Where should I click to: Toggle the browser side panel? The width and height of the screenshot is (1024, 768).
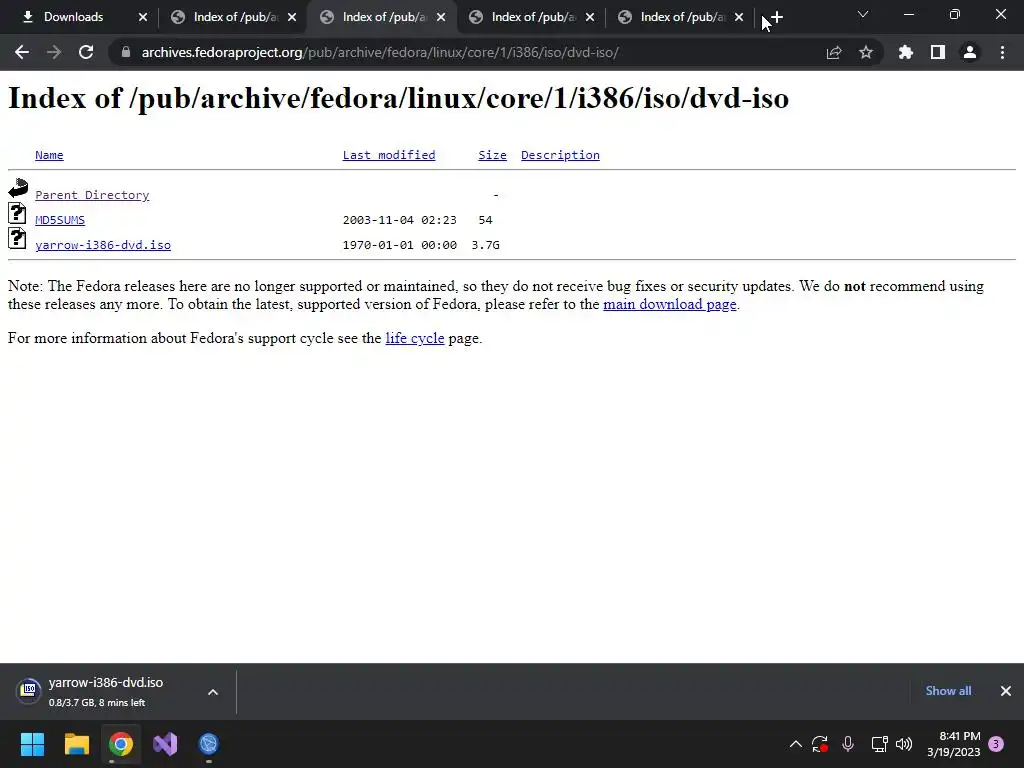(x=938, y=52)
